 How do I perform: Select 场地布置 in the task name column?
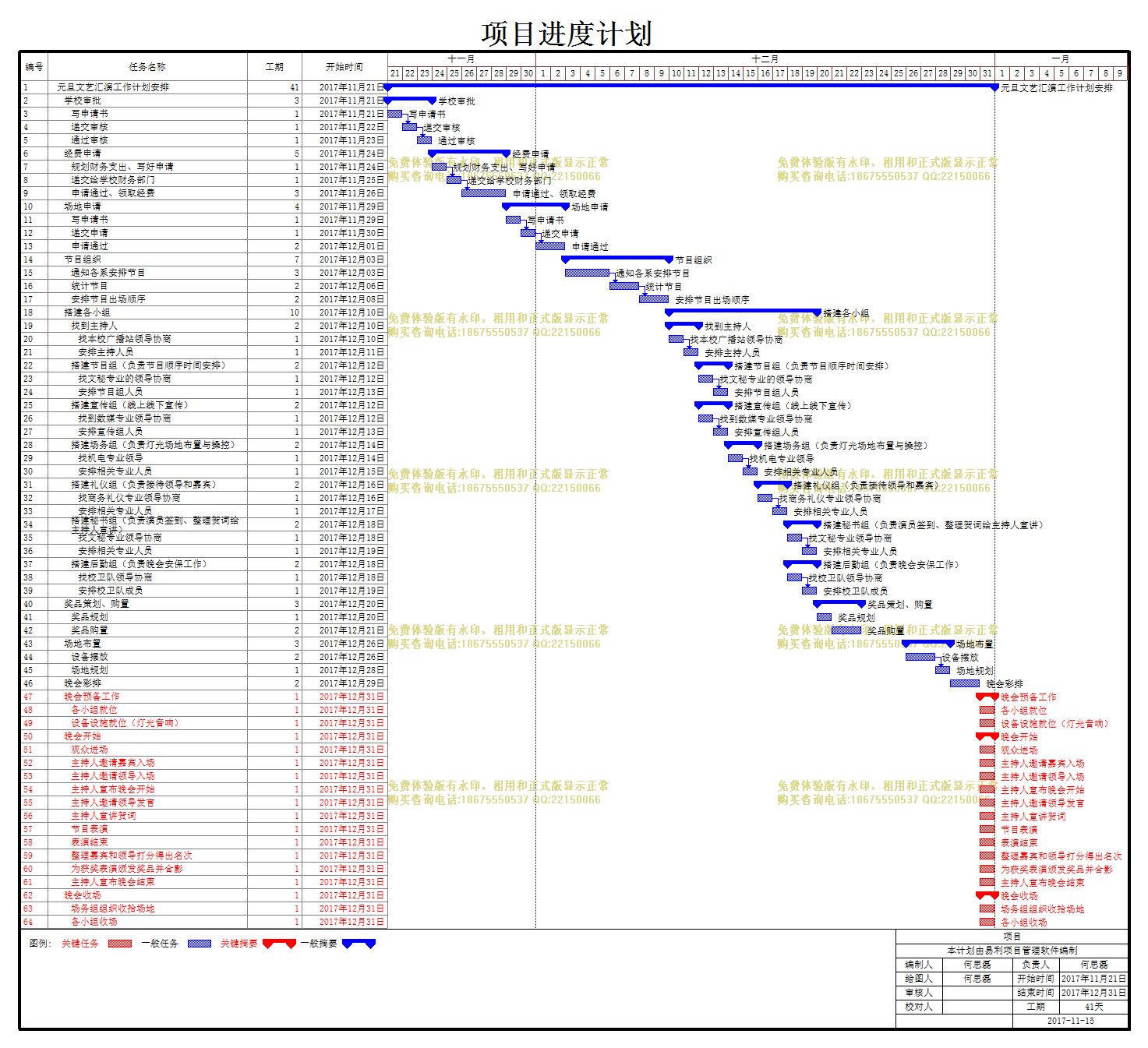click(83, 644)
